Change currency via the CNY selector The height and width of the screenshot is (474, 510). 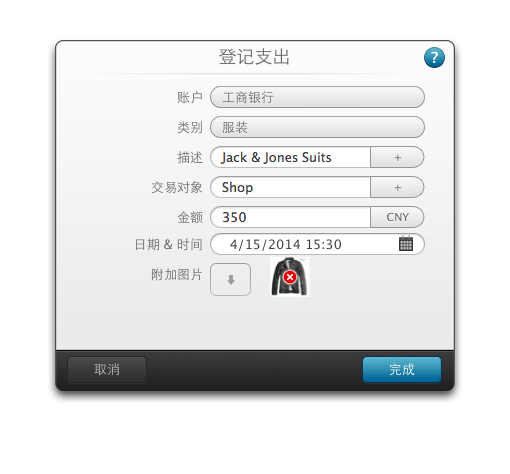coord(397,217)
